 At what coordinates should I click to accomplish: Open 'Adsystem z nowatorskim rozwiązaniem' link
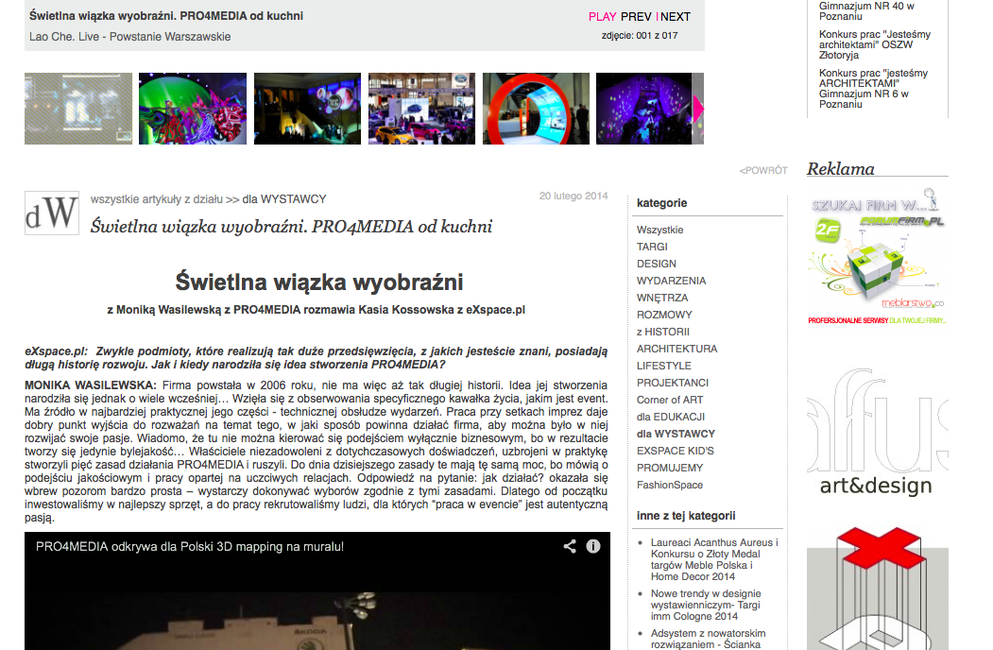tap(708, 639)
